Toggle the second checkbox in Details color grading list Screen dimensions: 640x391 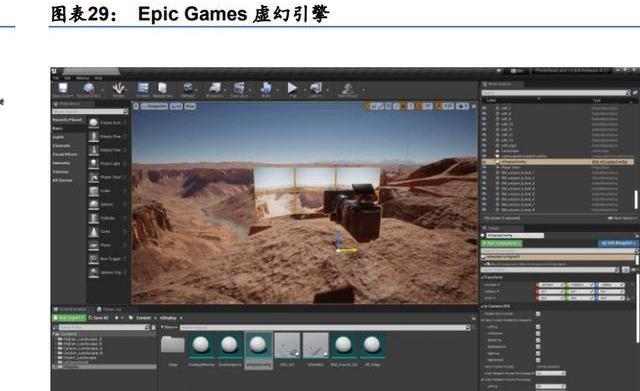tap(538, 333)
